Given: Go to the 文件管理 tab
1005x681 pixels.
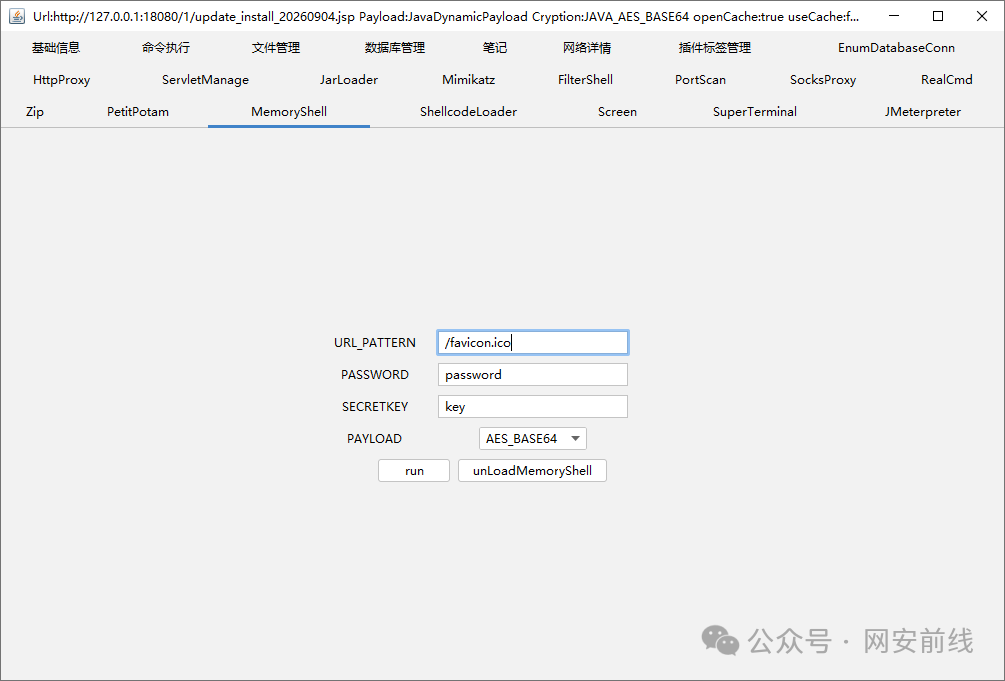Looking at the screenshot, I should (x=276, y=47).
